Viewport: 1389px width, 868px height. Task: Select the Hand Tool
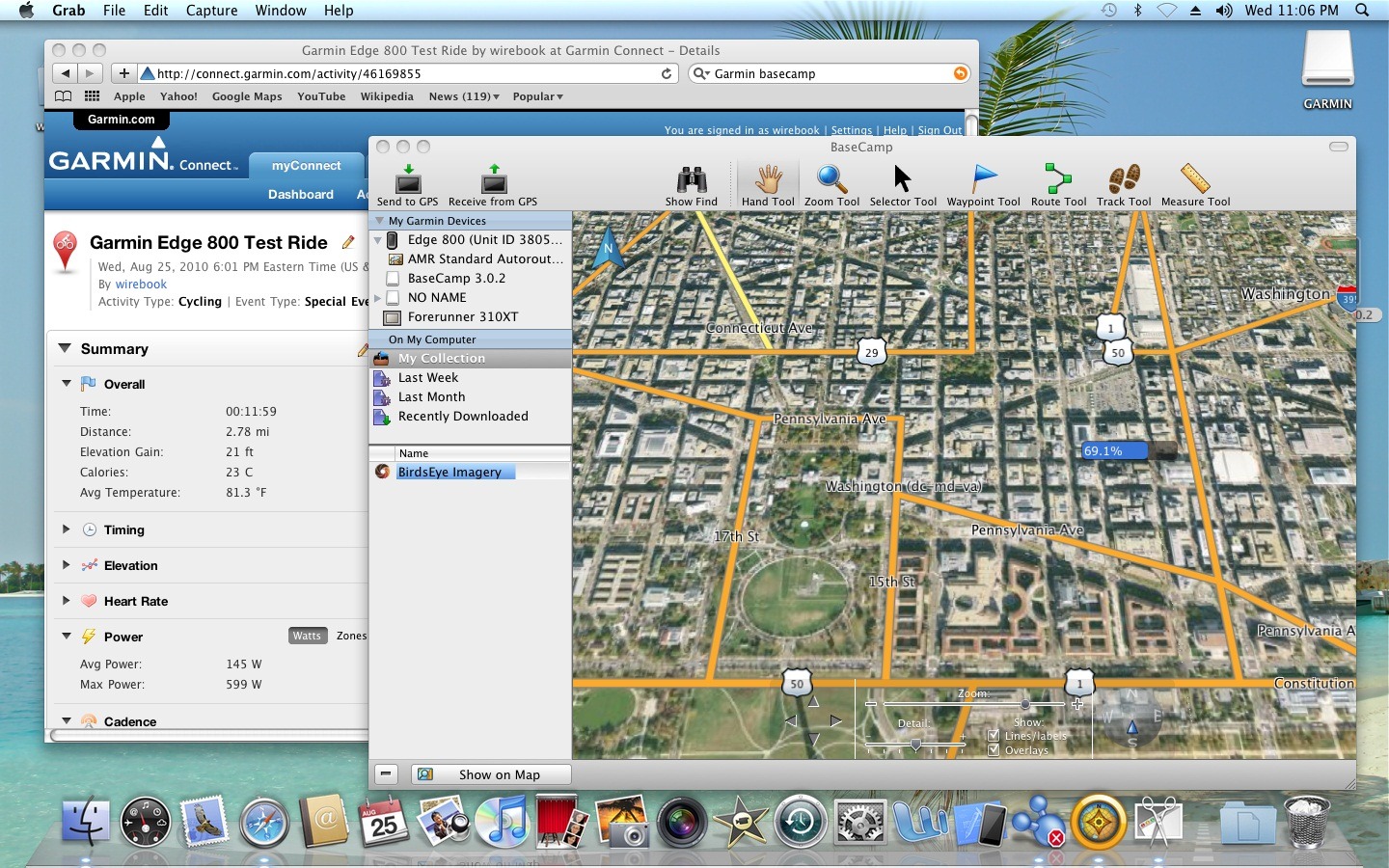768,179
